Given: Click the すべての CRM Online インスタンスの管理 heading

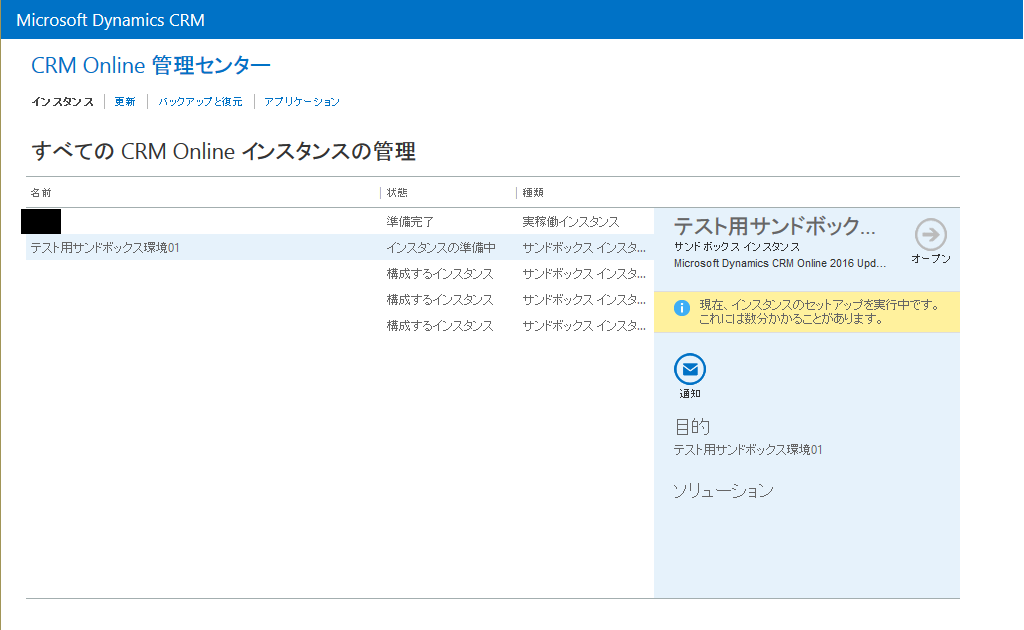Looking at the screenshot, I should pos(223,151).
